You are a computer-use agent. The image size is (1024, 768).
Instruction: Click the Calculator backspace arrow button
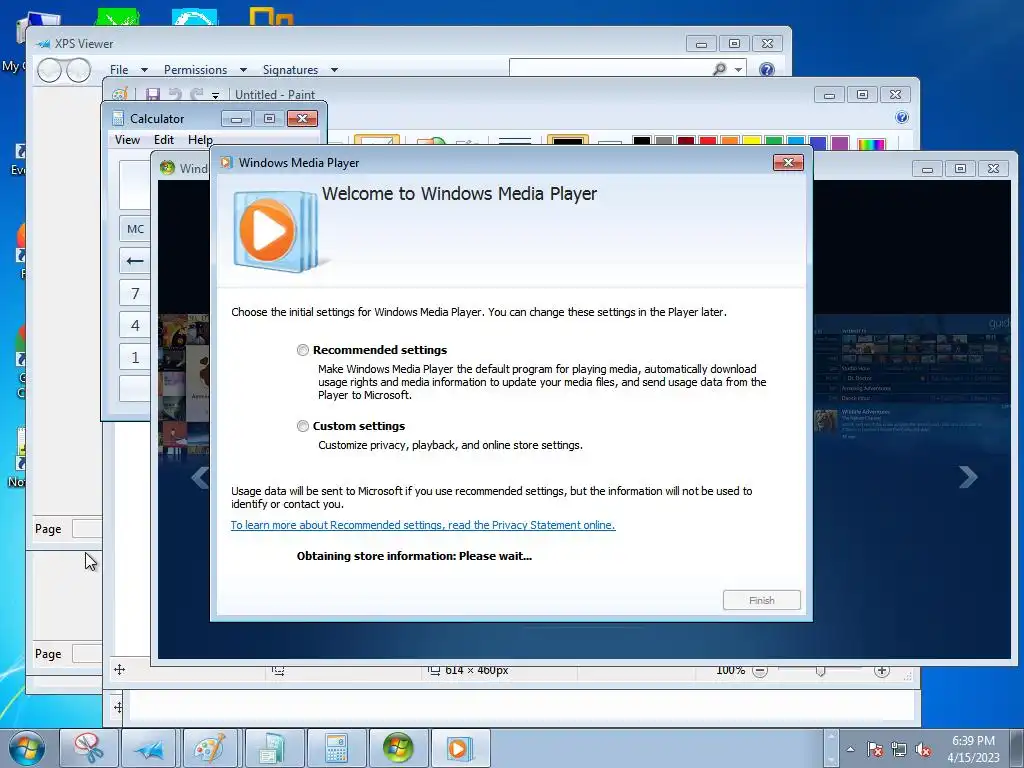(135, 261)
